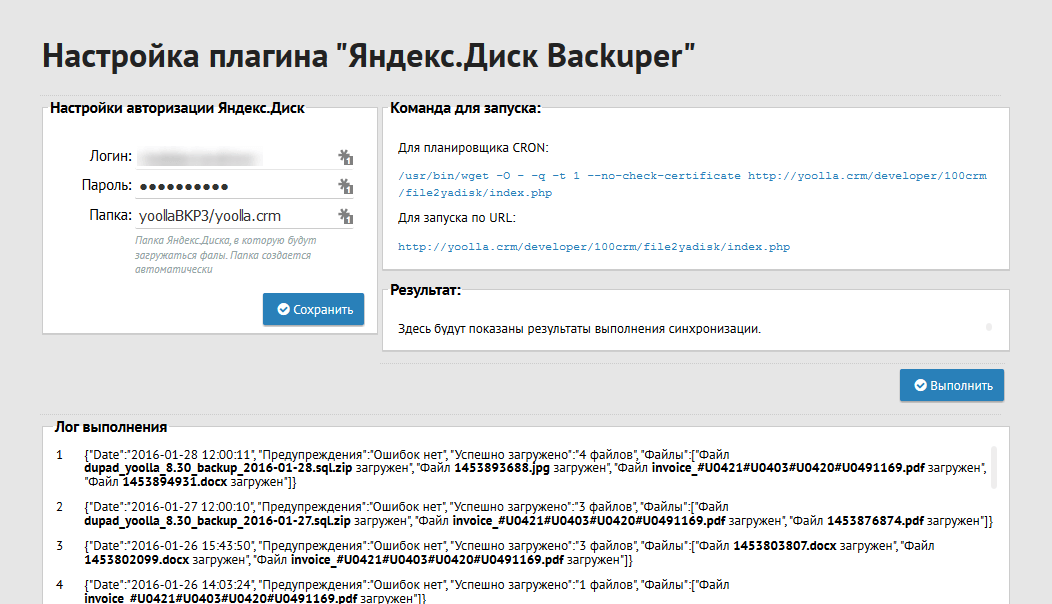The image size is (1052, 604).
Task: Open the file2yadisk/index.php launch URL
Action: tap(594, 247)
